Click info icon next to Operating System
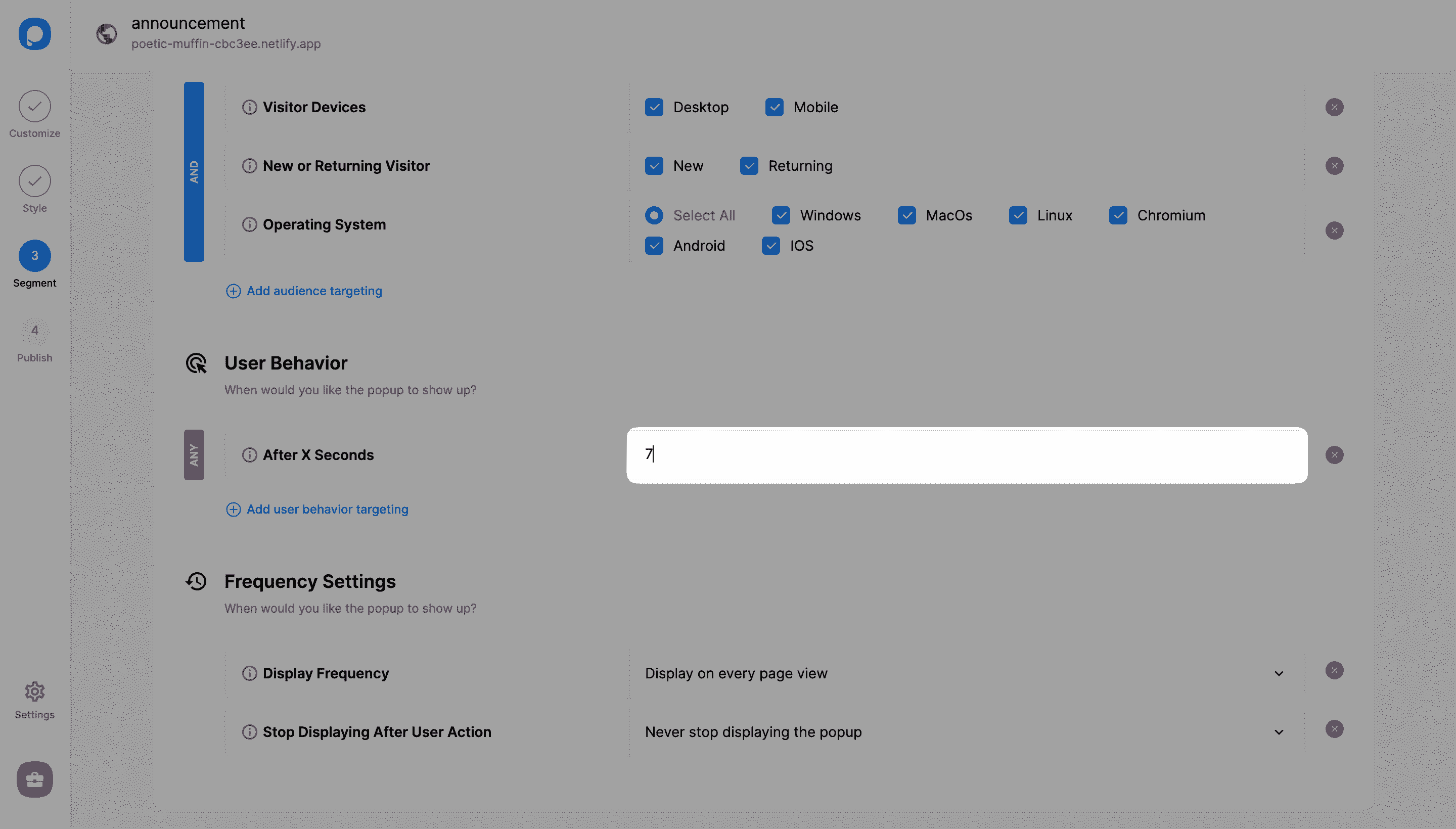 pos(249,224)
